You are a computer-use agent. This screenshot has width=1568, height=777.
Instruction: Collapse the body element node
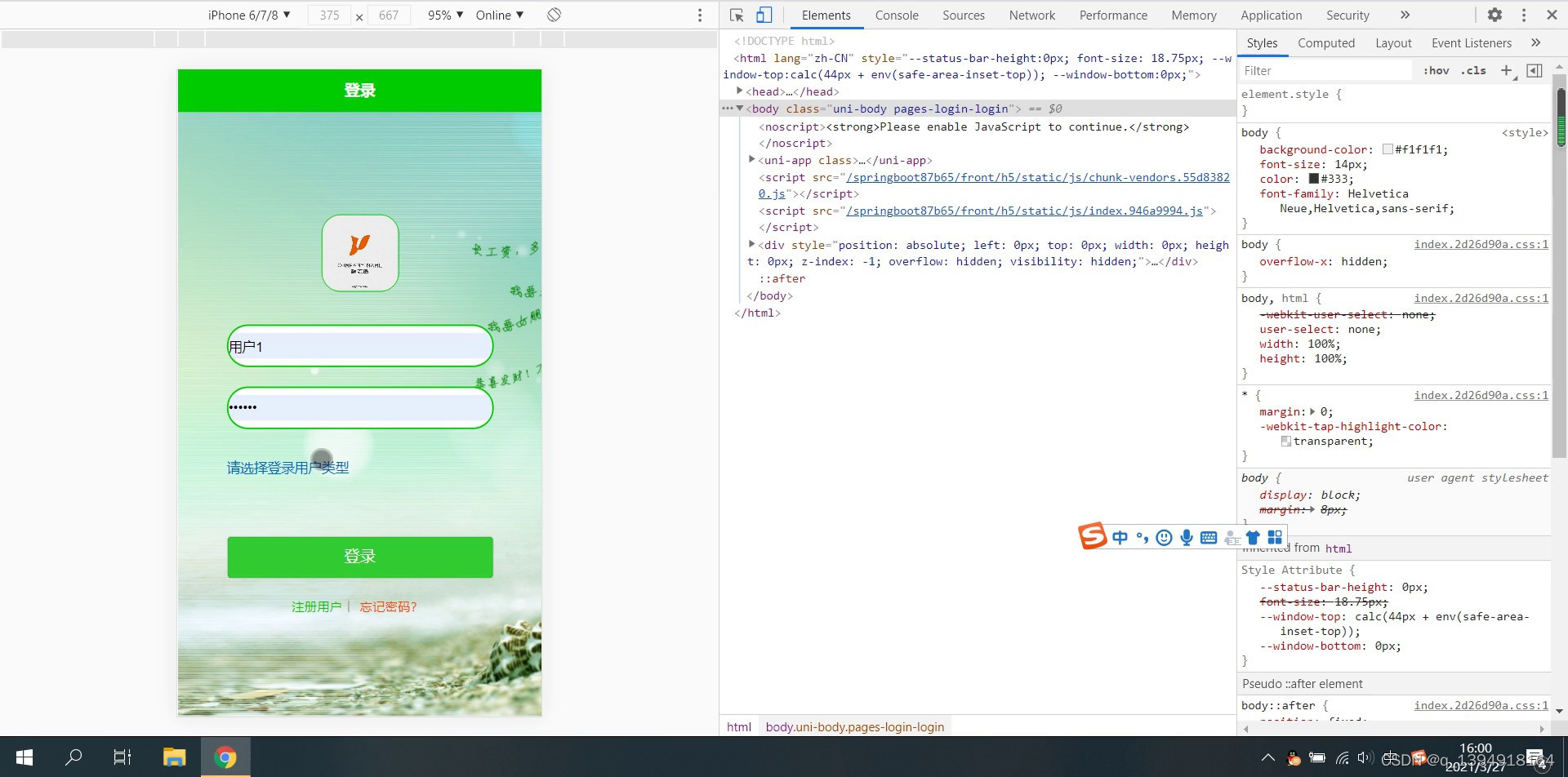point(740,108)
